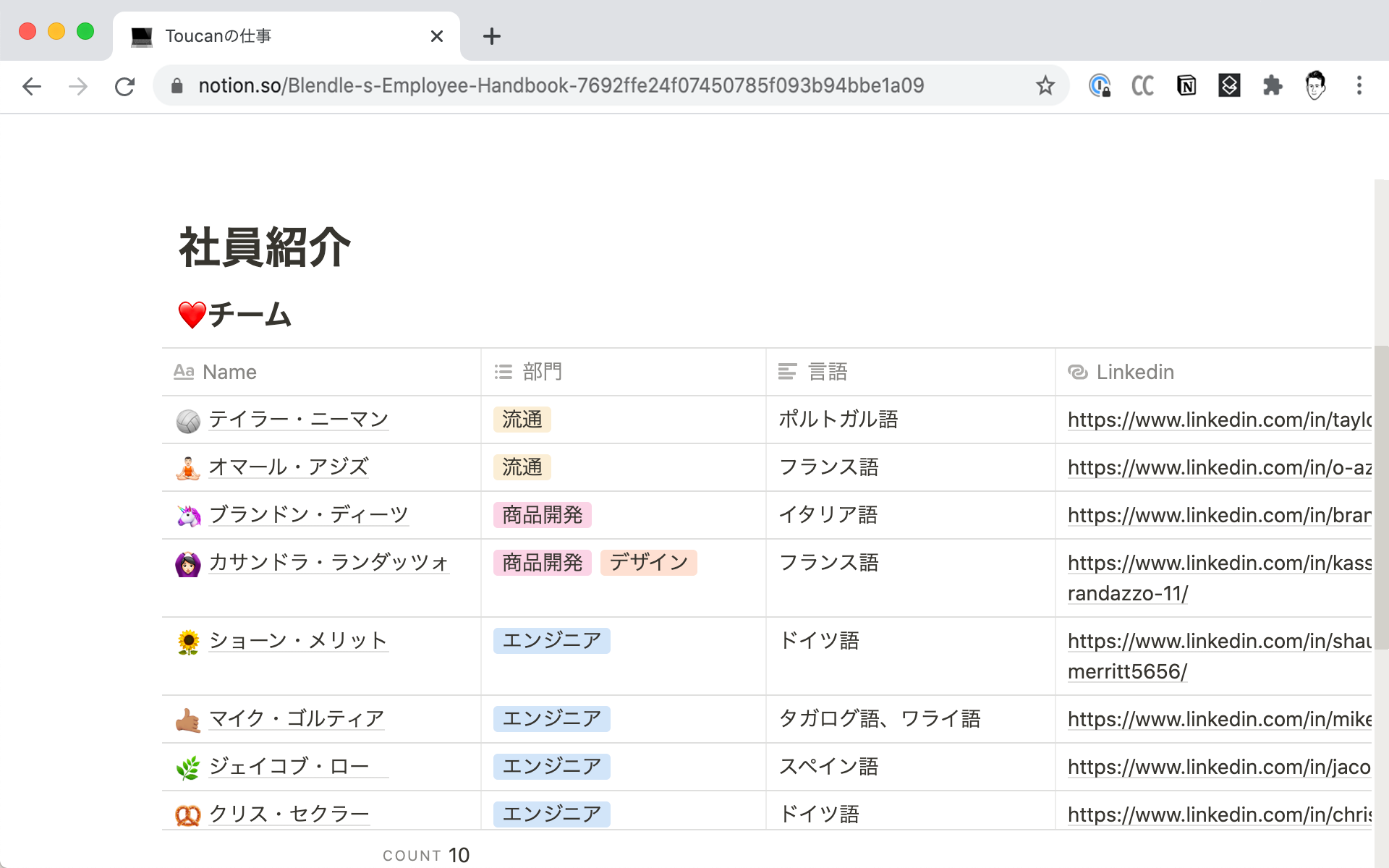Click the デザイン tag
This screenshot has width=1389, height=868.
pos(648,563)
